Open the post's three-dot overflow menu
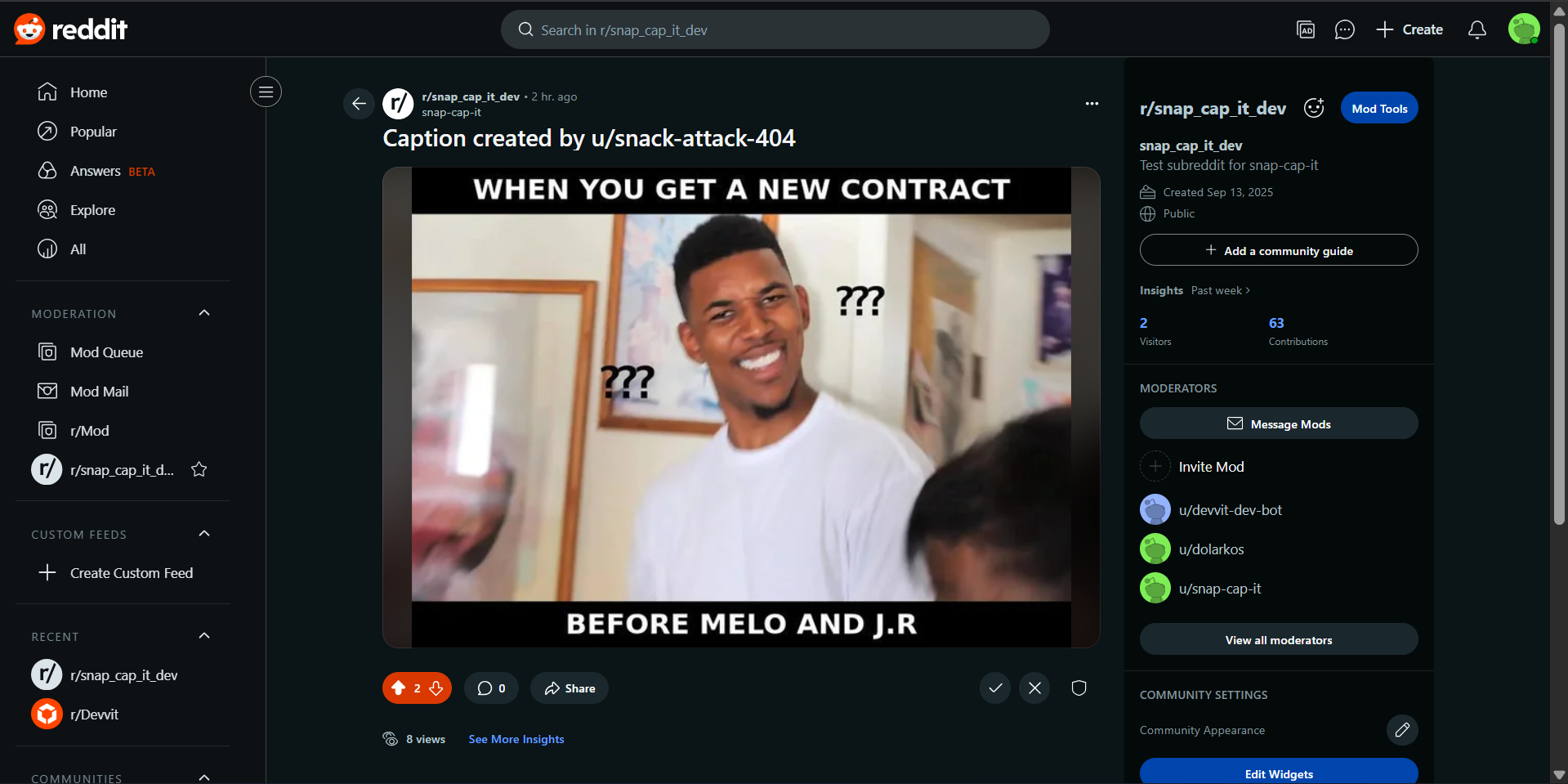 click(1092, 104)
